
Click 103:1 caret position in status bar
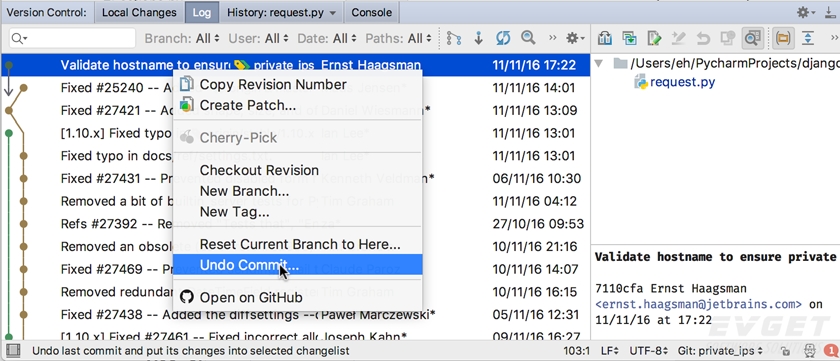click(x=577, y=351)
